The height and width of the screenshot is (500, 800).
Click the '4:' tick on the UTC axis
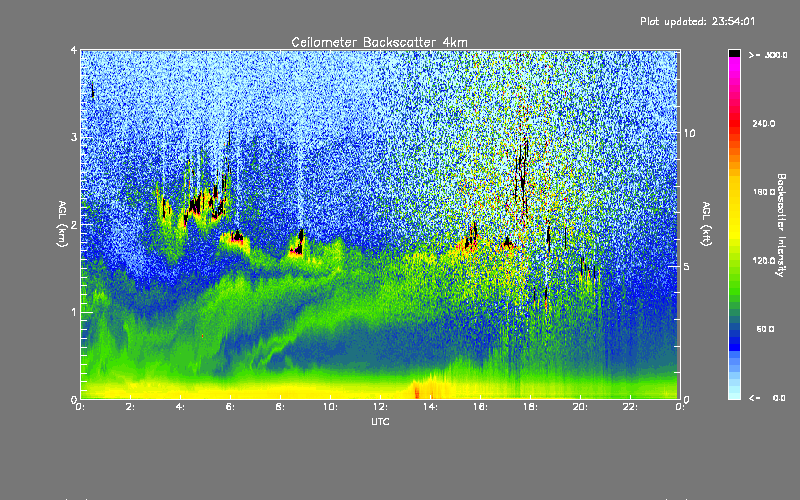click(181, 407)
